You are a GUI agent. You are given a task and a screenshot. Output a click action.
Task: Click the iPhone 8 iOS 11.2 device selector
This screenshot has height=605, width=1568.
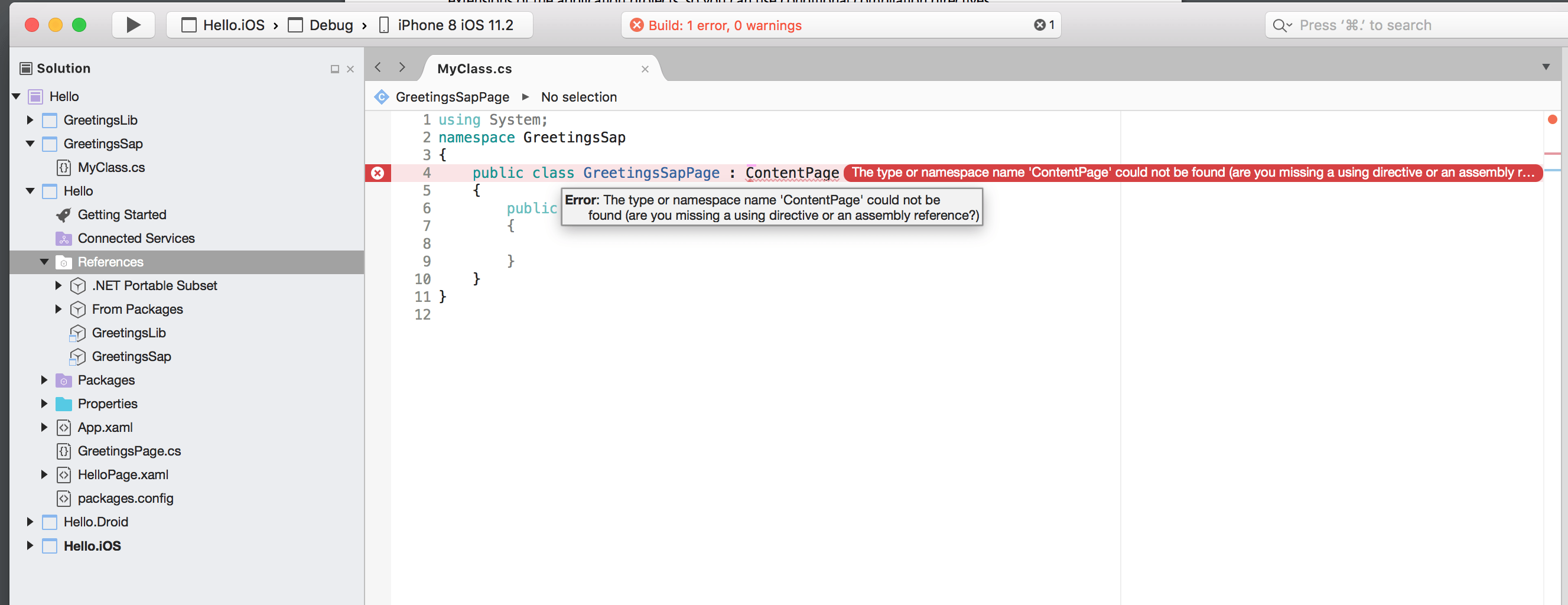(455, 25)
